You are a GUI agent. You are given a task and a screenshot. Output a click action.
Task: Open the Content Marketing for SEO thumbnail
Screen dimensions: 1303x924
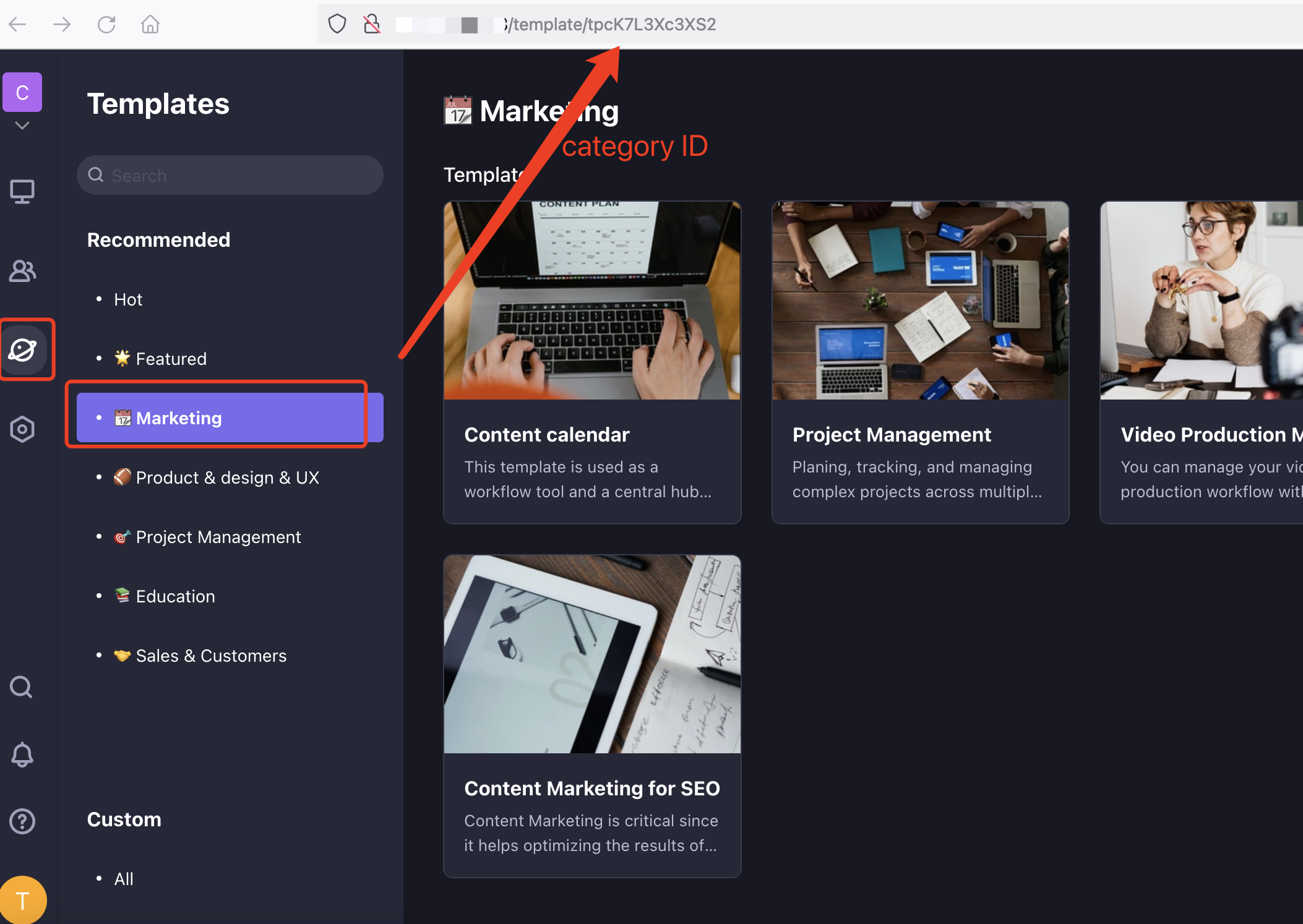coord(592,654)
